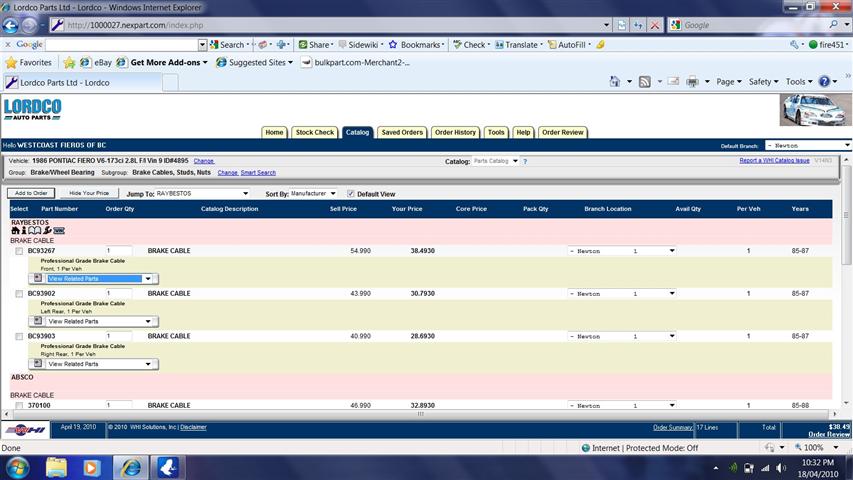Open Windows Explorer folder on taskbar
The width and height of the screenshot is (853, 480).
click(x=56, y=467)
